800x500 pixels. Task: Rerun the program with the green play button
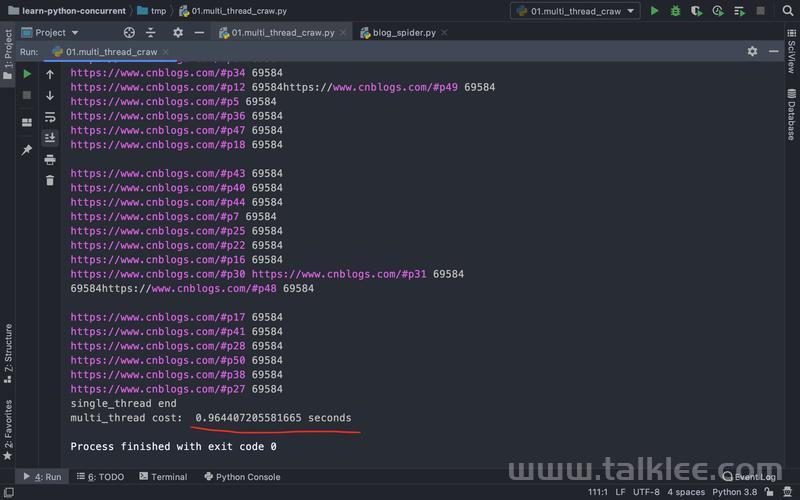pos(27,74)
